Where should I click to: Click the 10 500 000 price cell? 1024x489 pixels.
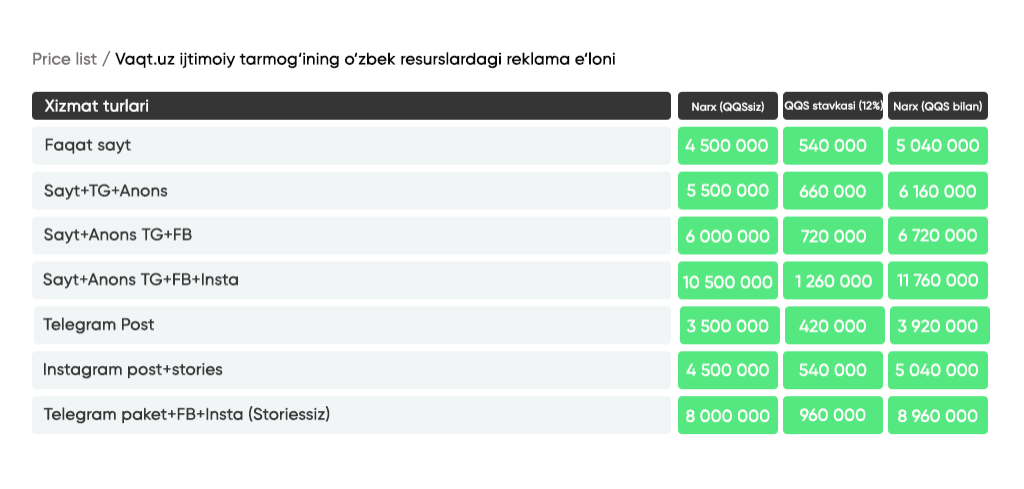728,281
